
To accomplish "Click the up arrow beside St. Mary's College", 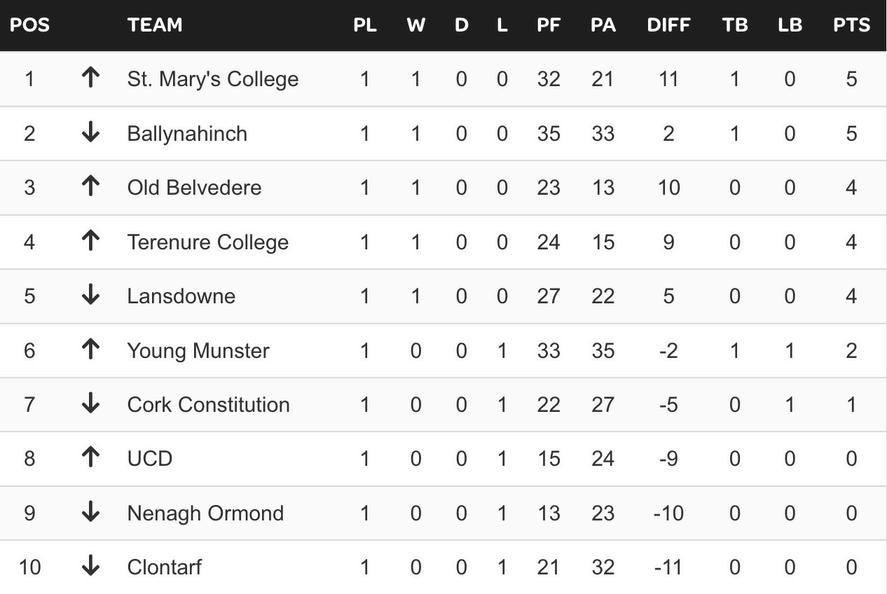I will 90,78.
